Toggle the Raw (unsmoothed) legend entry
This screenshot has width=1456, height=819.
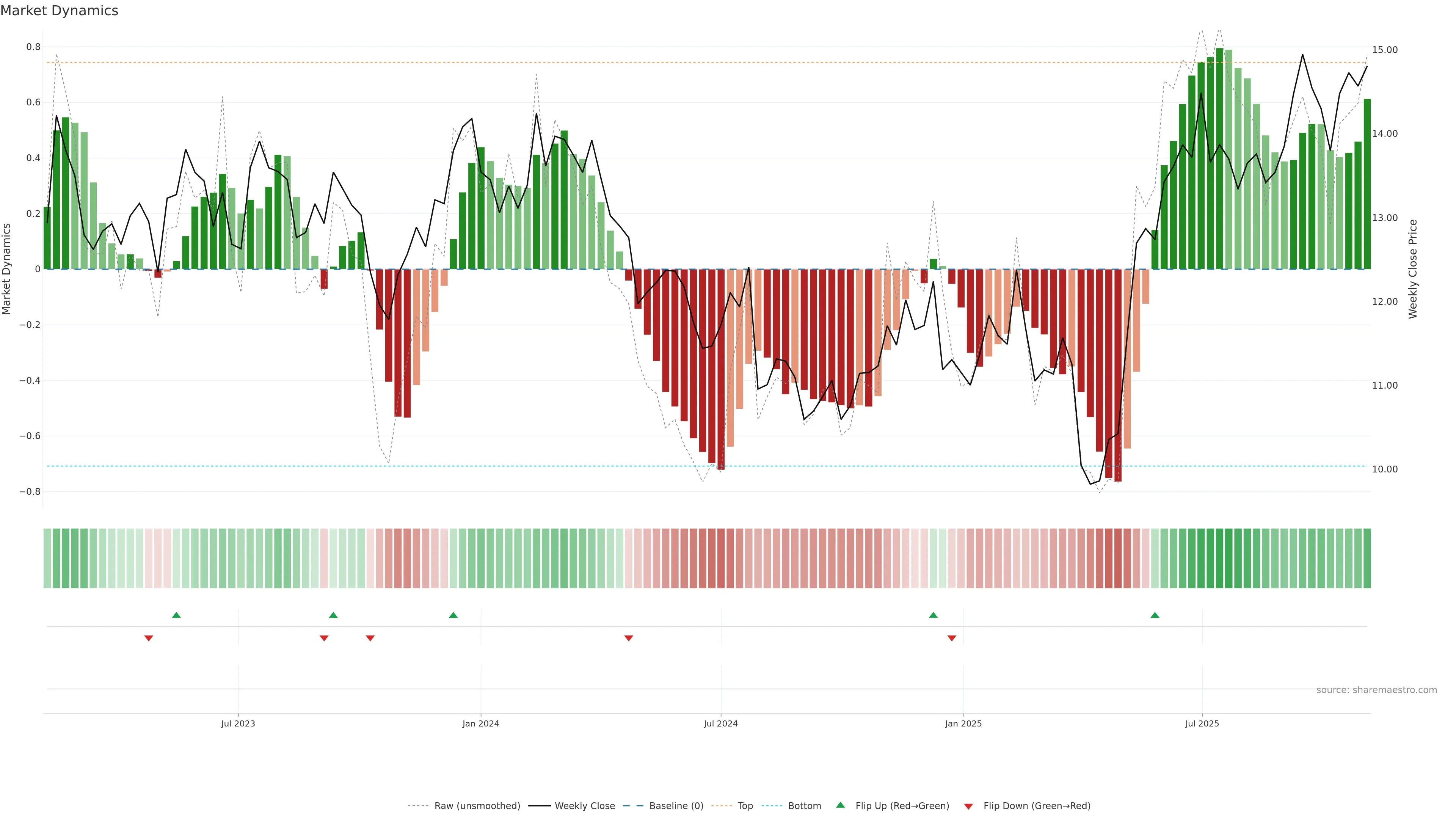coord(477,806)
